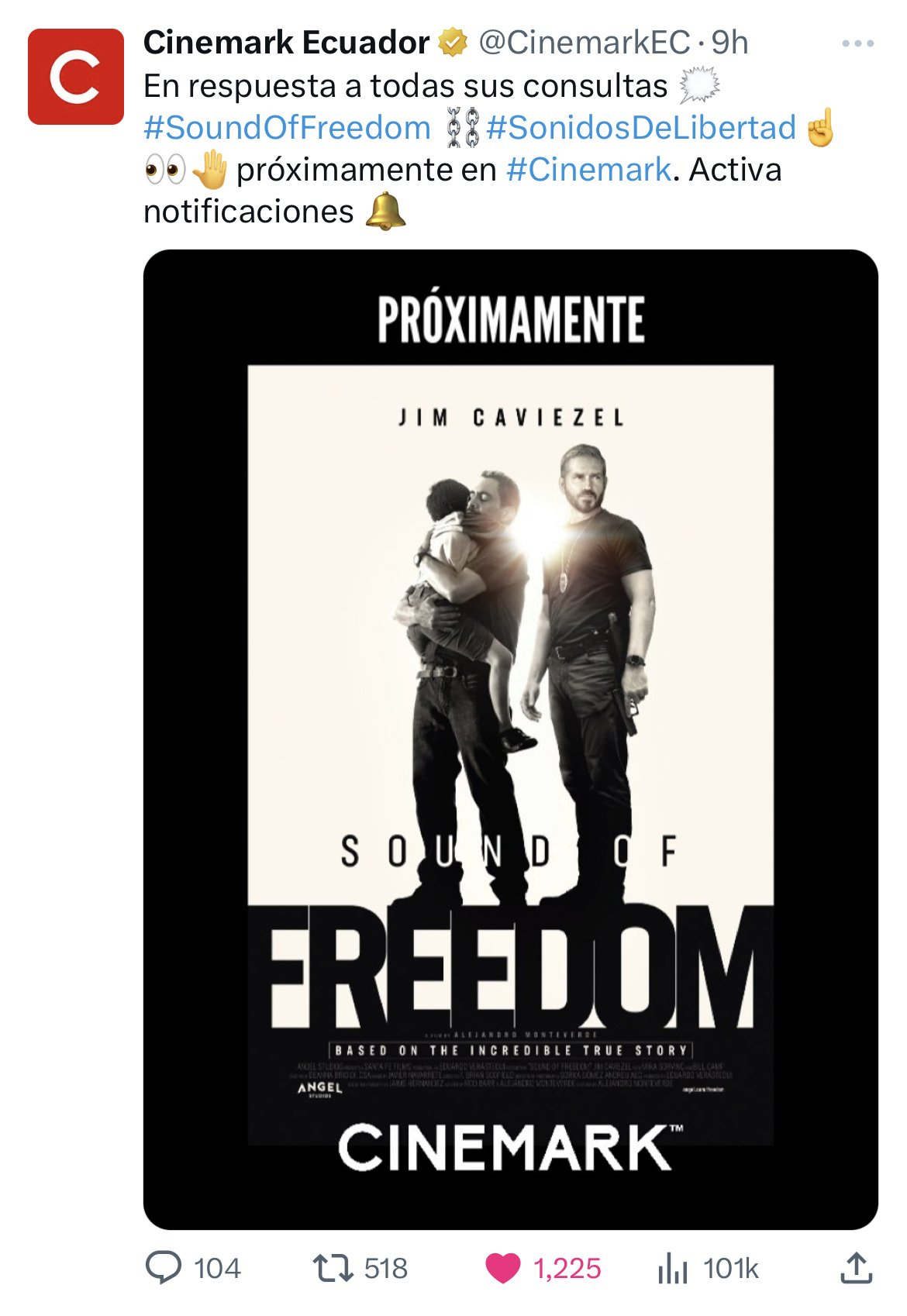Click the 518 retweets count

(x=385, y=1269)
